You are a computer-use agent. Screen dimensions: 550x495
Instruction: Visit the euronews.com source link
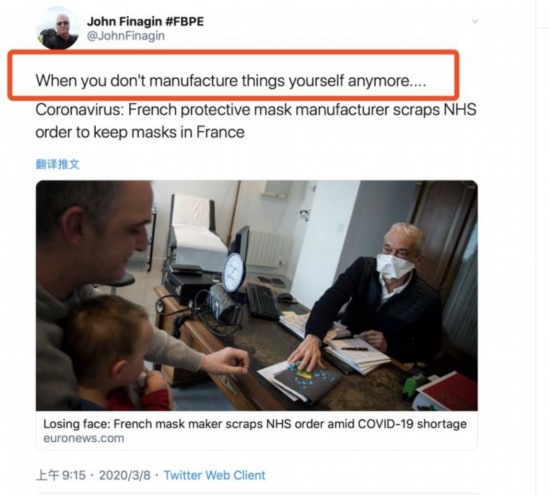click(84, 438)
